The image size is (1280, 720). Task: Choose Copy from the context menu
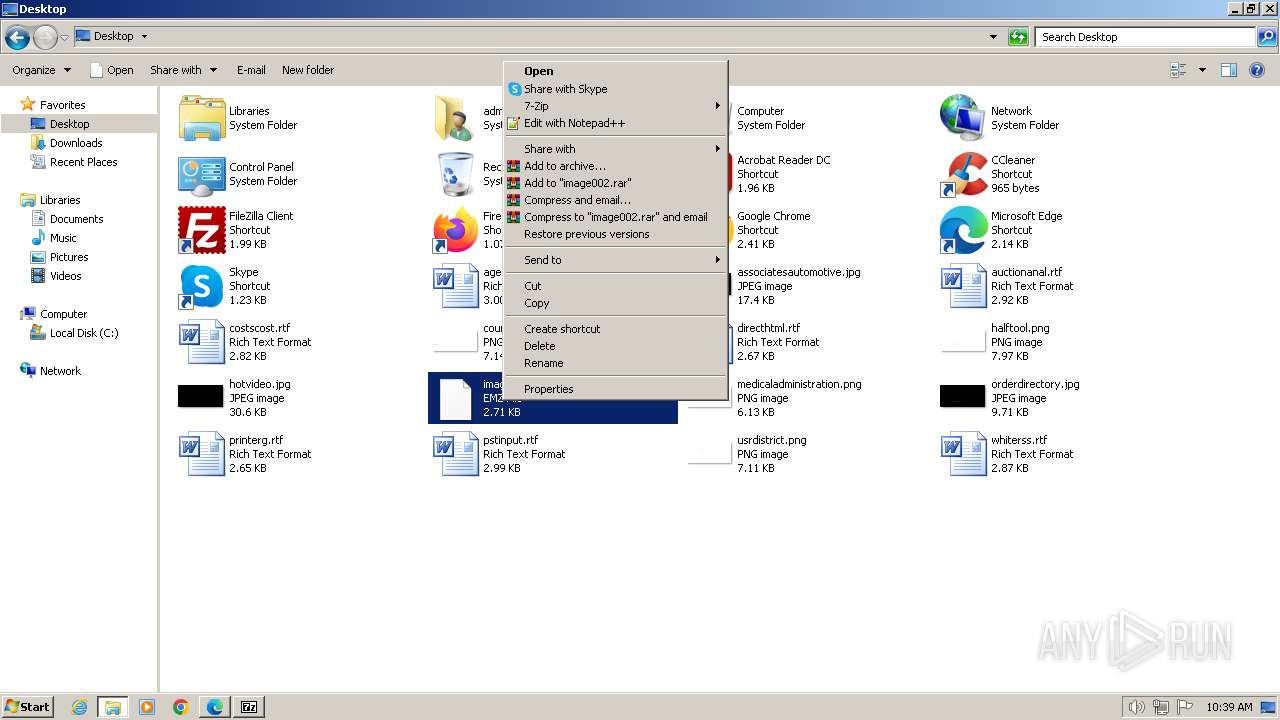[615, 303]
